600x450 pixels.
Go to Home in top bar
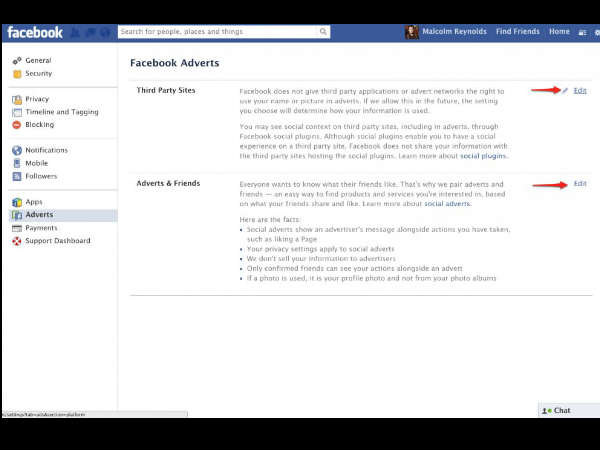coord(559,31)
